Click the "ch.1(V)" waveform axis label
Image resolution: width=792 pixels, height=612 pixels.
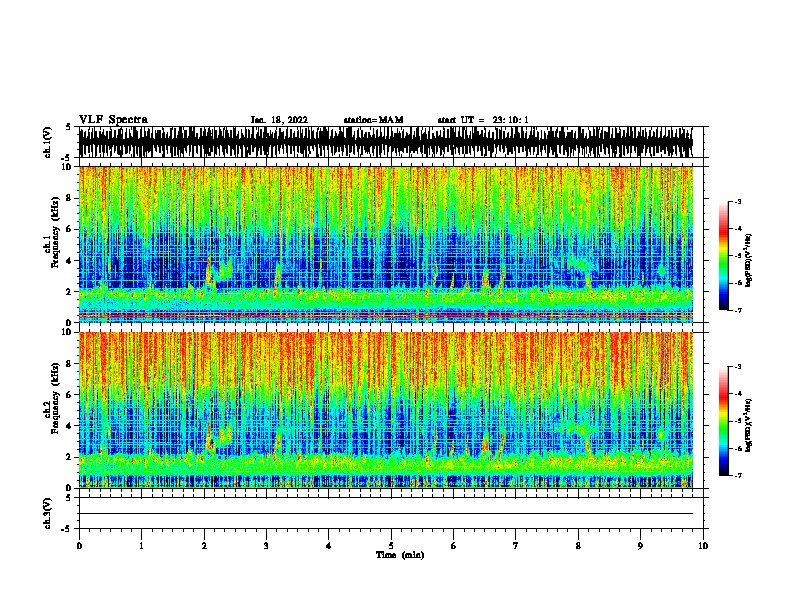point(48,142)
